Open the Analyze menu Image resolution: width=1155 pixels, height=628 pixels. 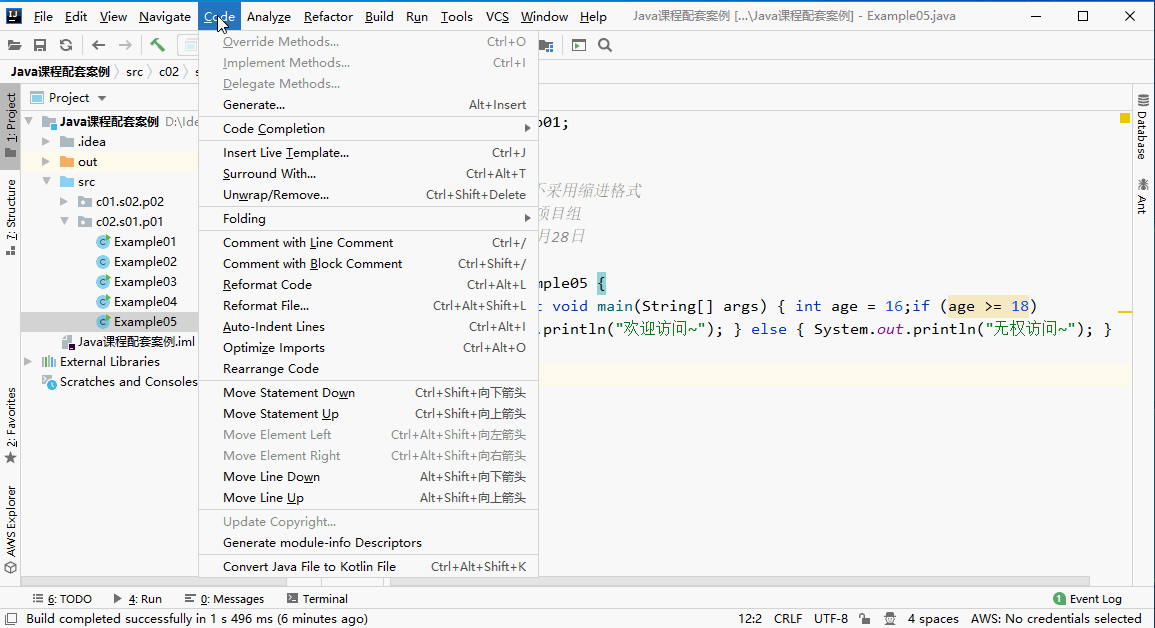point(269,16)
